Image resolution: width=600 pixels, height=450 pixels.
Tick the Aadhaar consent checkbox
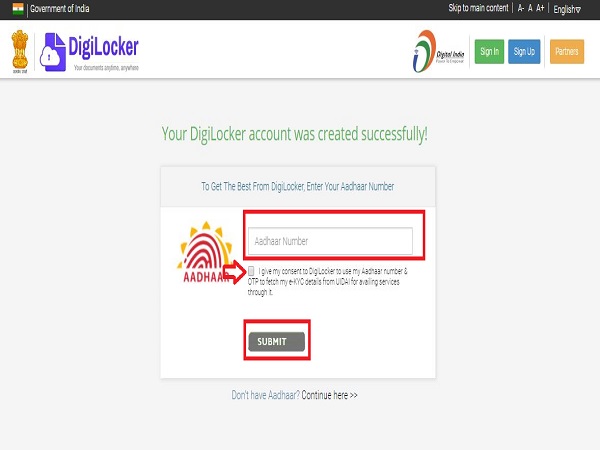[251, 271]
